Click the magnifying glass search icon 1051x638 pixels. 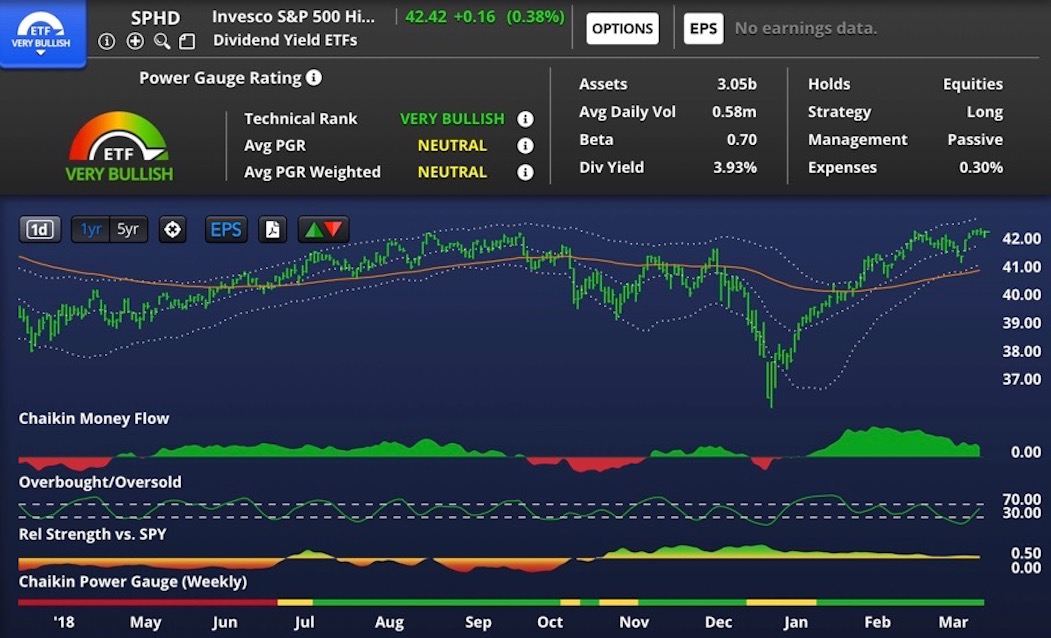(161, 41)
